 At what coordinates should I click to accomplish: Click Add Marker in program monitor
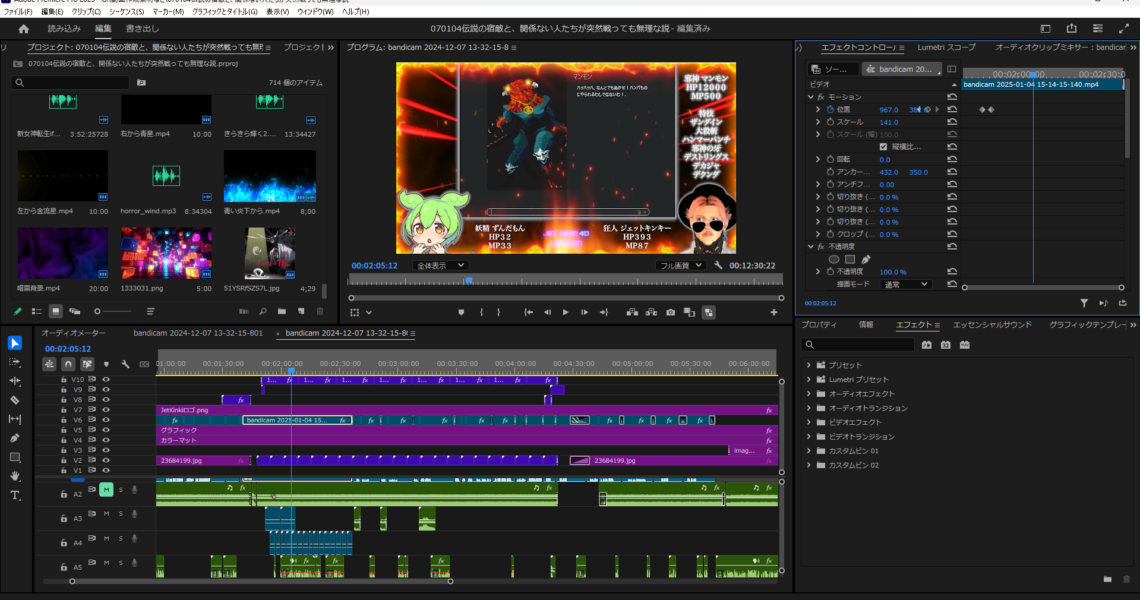point(461,312)
